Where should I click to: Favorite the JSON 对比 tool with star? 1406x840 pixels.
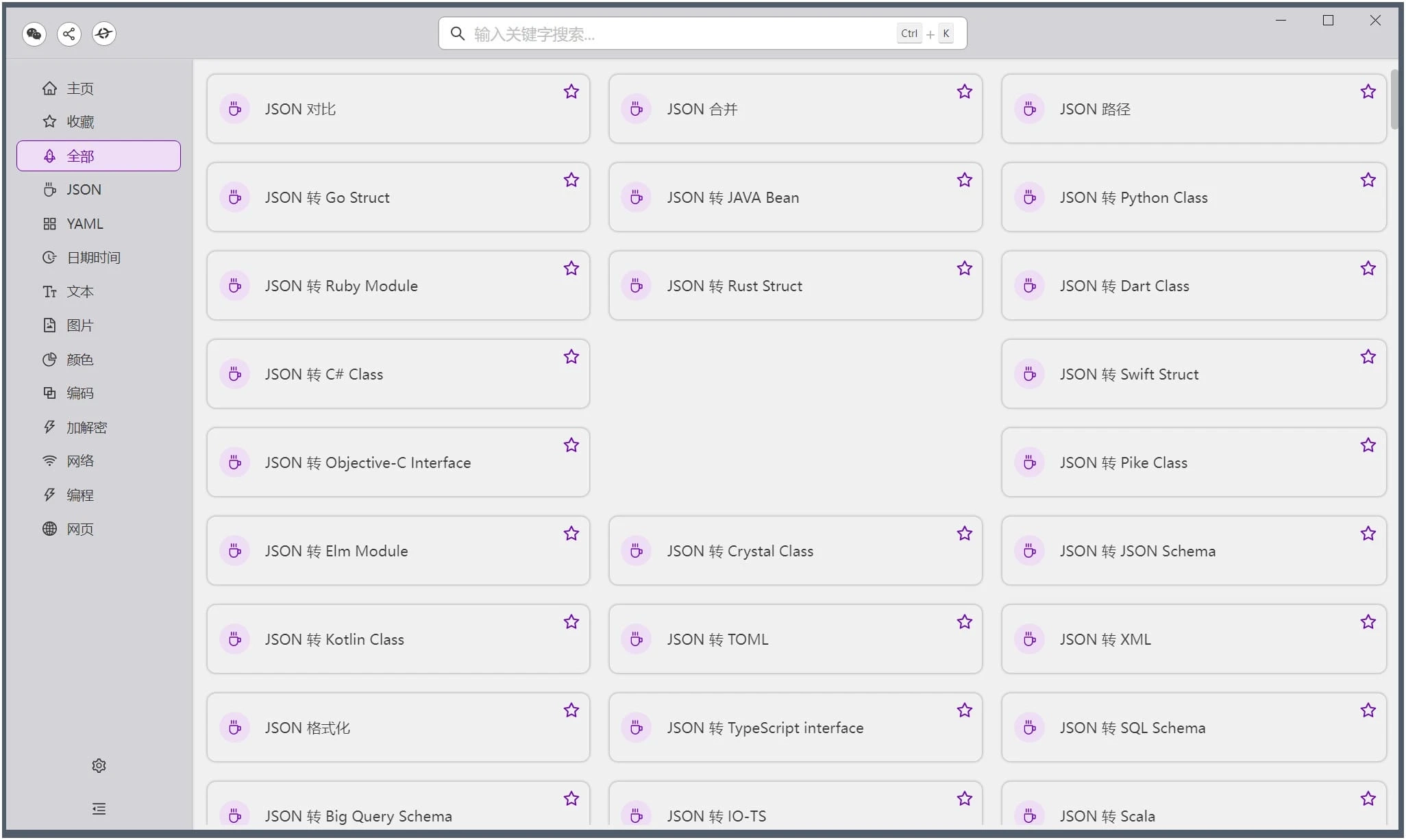click(571, 92)
